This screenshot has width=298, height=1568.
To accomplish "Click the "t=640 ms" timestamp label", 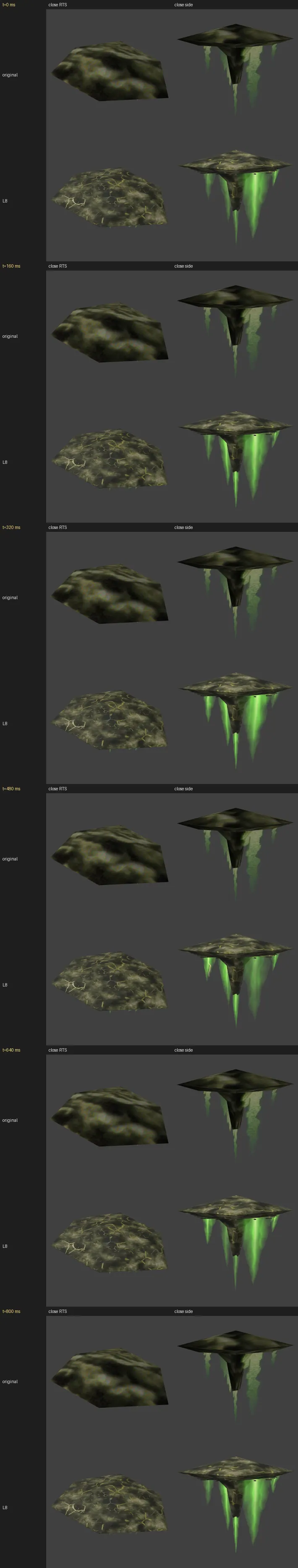I will tap(11, 1050).
